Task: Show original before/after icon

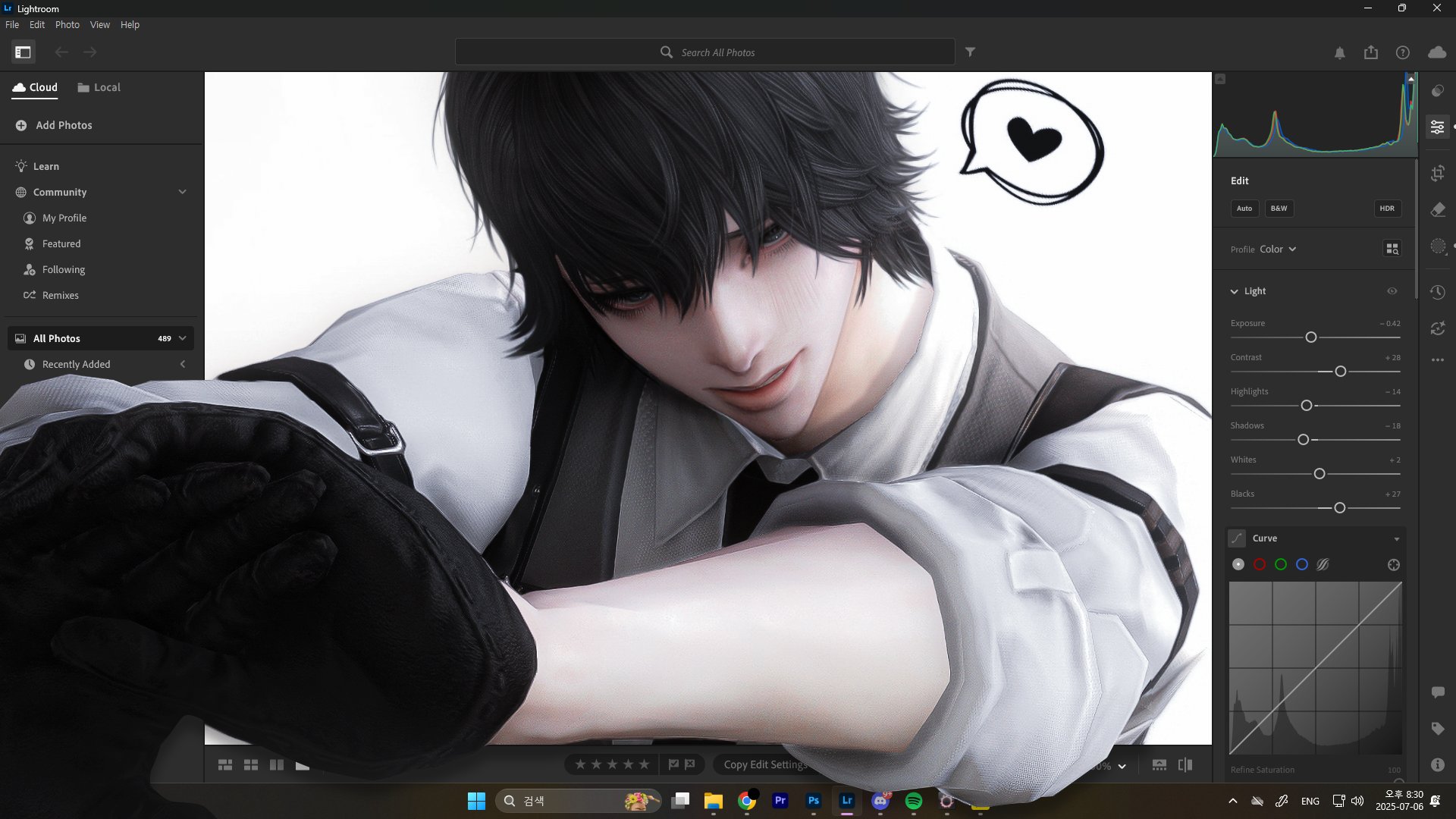Action: point(1185,765)
